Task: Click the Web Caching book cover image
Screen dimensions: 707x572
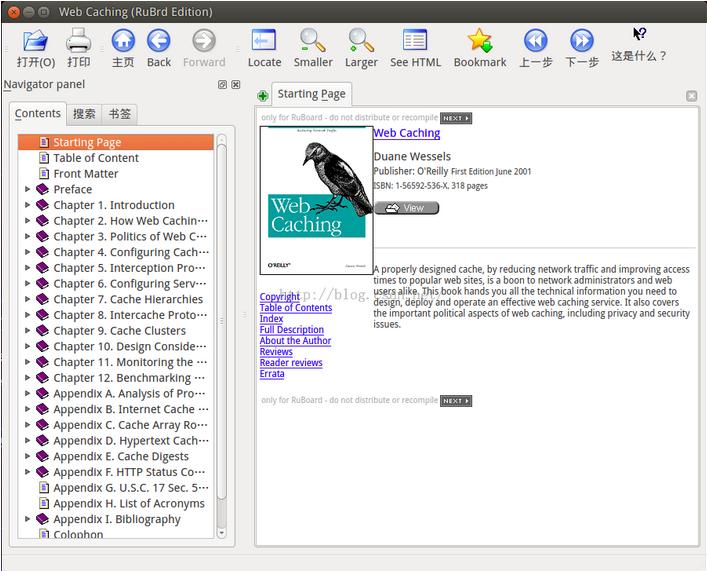Action: click(x=317, y=200)
